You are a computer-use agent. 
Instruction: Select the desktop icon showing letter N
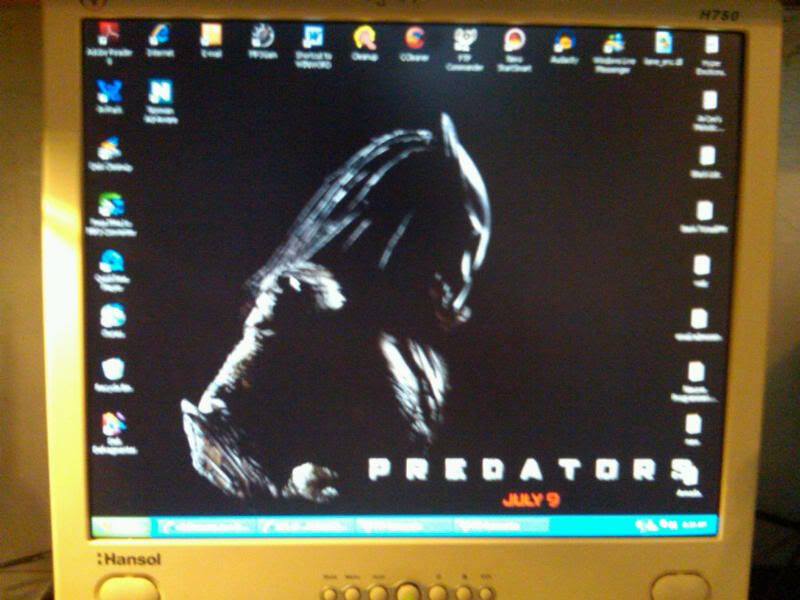pos(160,101)
